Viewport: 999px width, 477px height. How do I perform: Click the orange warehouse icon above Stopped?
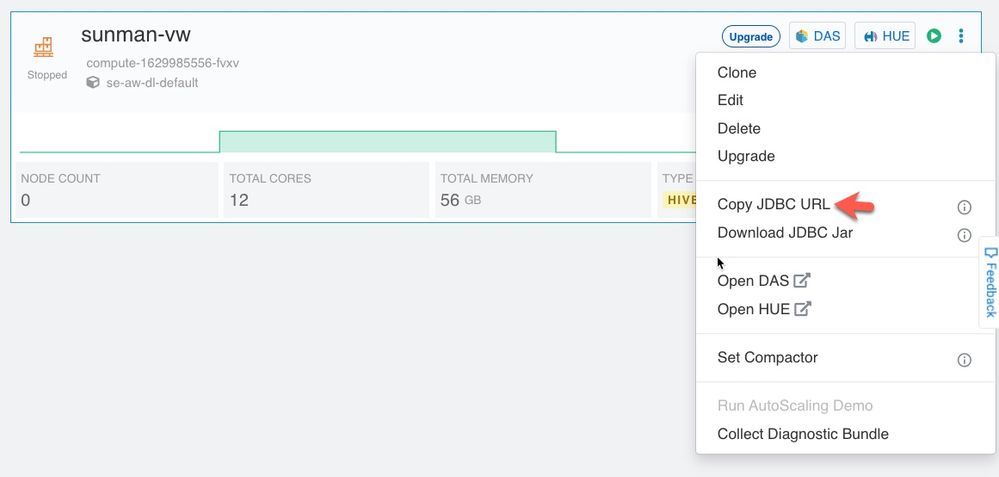(44, 47)
